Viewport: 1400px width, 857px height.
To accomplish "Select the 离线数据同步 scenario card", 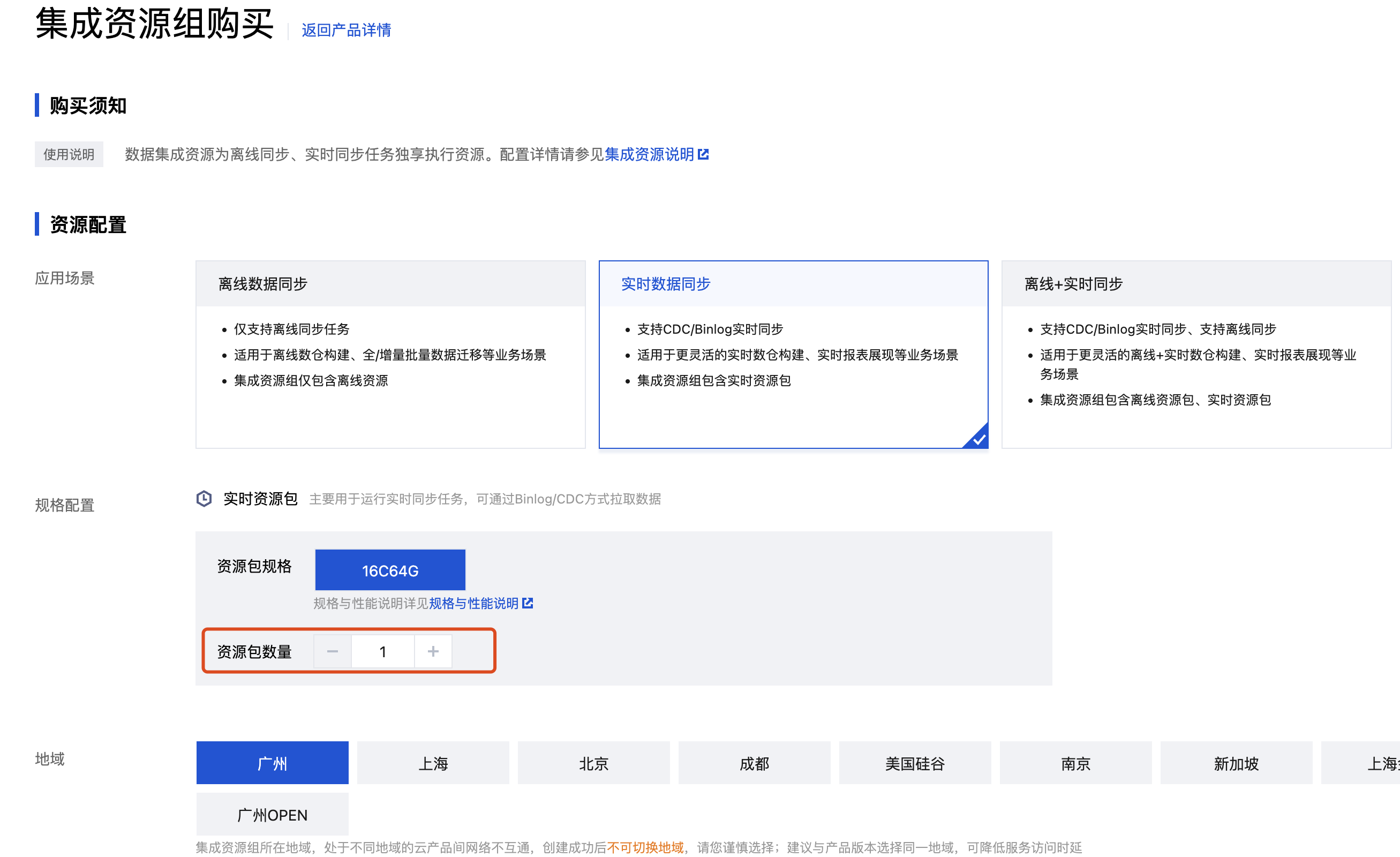I will (x=390, y=354).
